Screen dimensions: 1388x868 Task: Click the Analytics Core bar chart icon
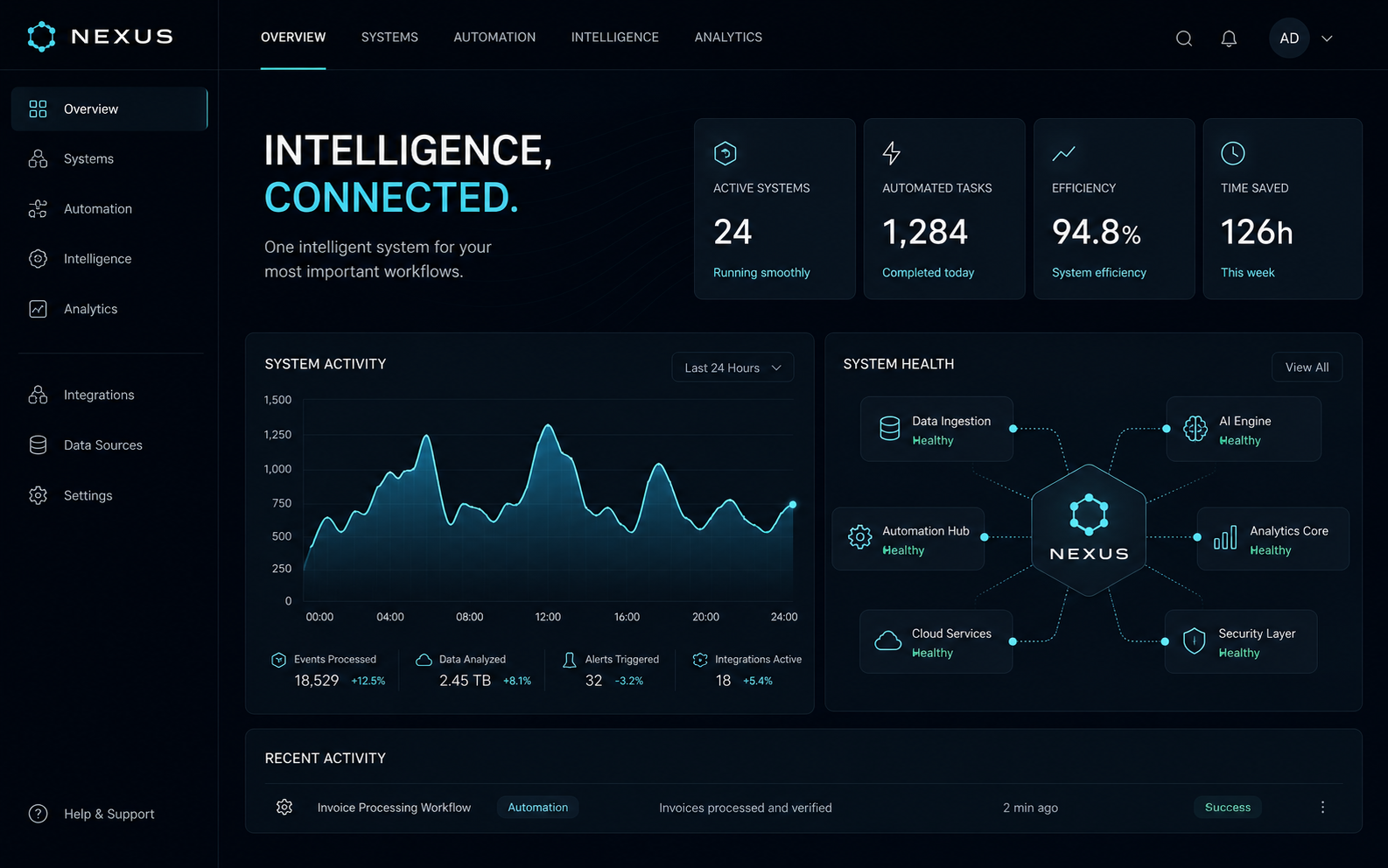click(1225, 537)
